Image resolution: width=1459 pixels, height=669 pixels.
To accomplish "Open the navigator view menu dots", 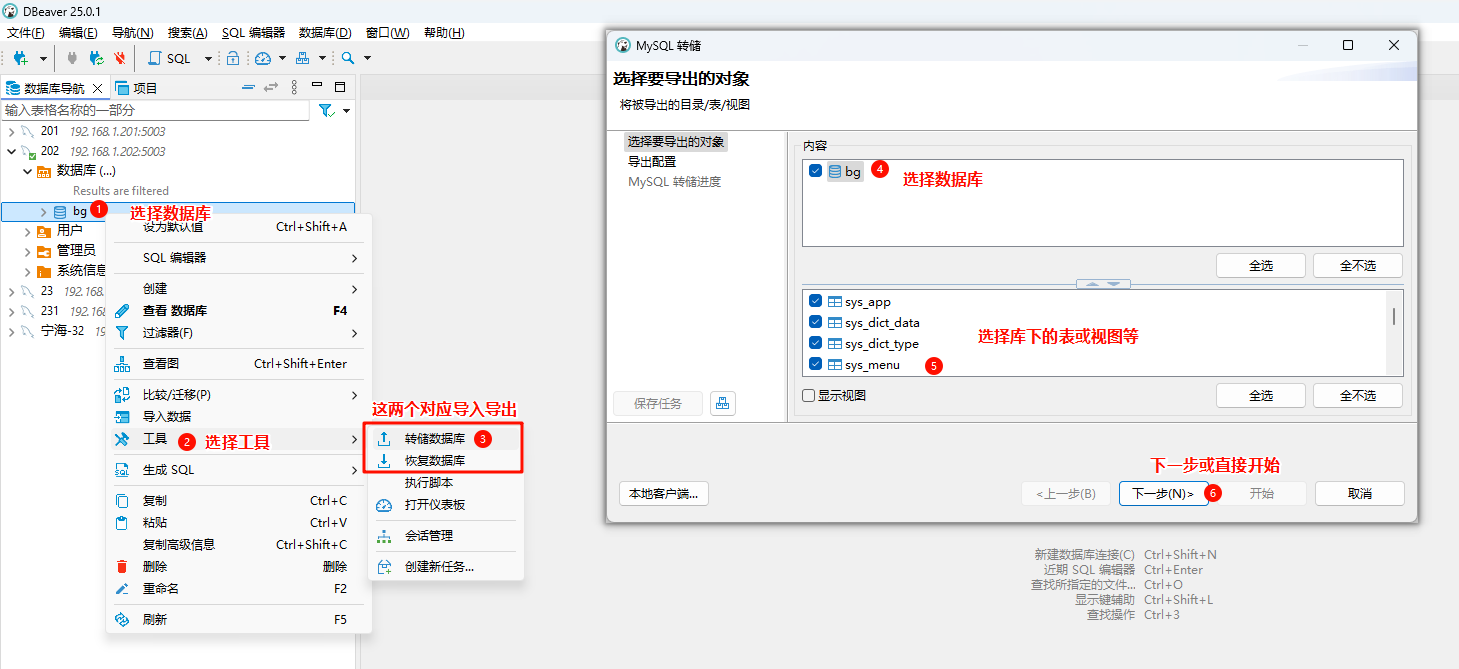I will 294,87.
